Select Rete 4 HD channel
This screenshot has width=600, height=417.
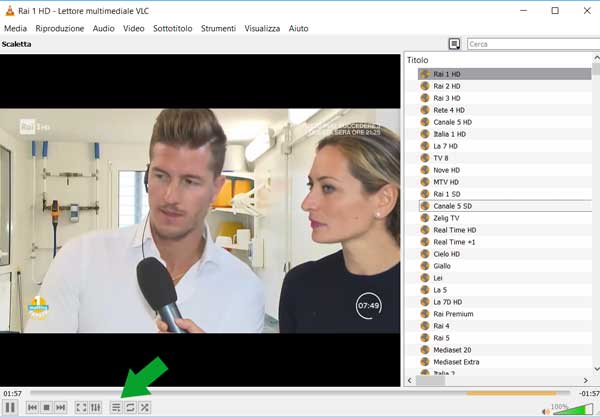click(504, 110)
